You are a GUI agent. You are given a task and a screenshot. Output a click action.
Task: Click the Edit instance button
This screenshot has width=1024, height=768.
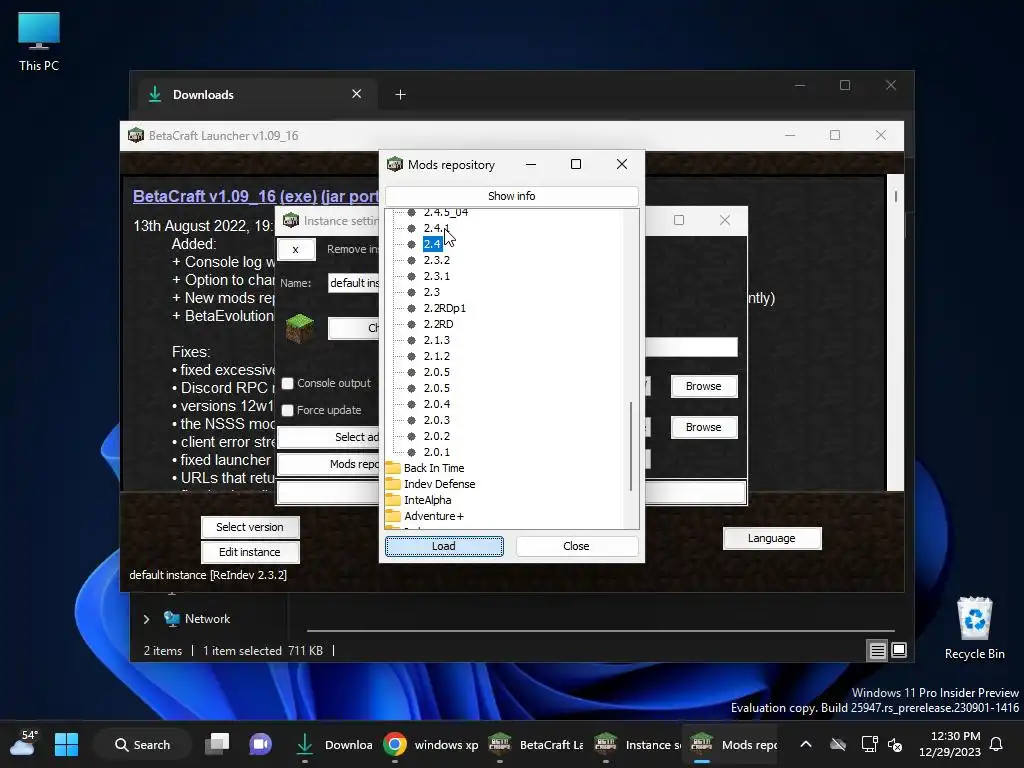click(x=250, y=552)
